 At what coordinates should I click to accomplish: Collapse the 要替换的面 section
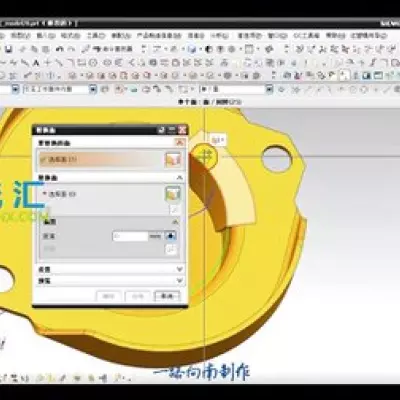click(180, 143)
